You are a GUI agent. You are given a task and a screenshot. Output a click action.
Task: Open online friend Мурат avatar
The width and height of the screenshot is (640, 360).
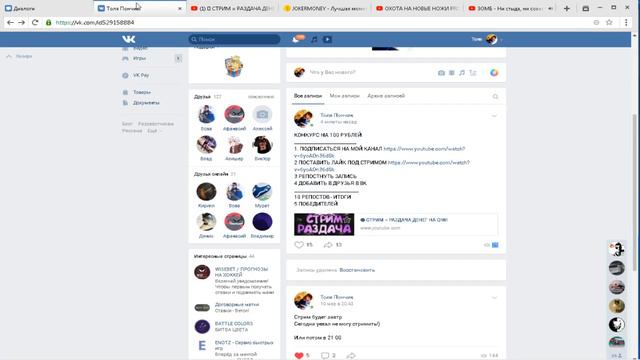(x=262, y=191)
